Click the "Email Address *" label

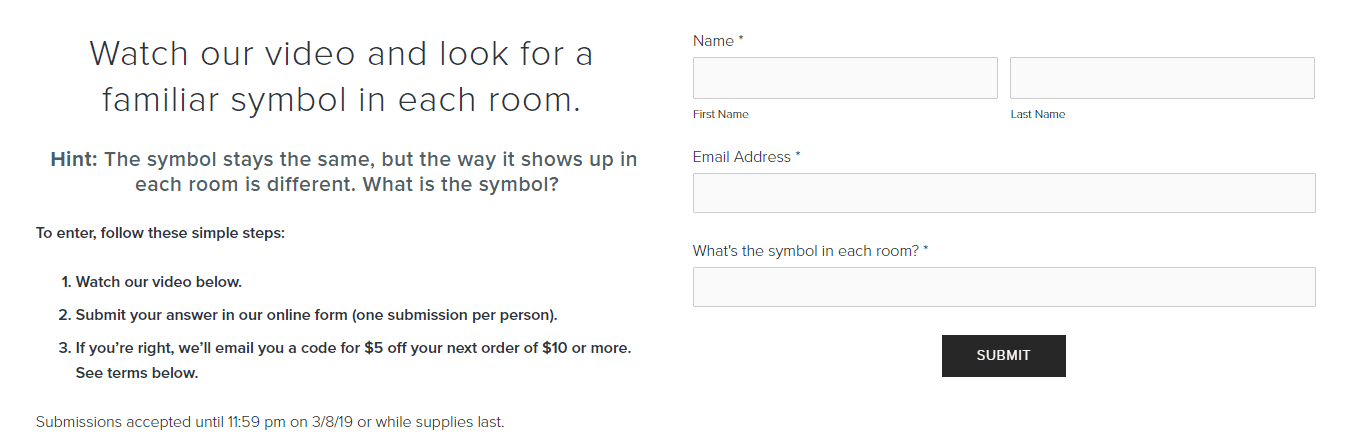(x=747, y=157)
